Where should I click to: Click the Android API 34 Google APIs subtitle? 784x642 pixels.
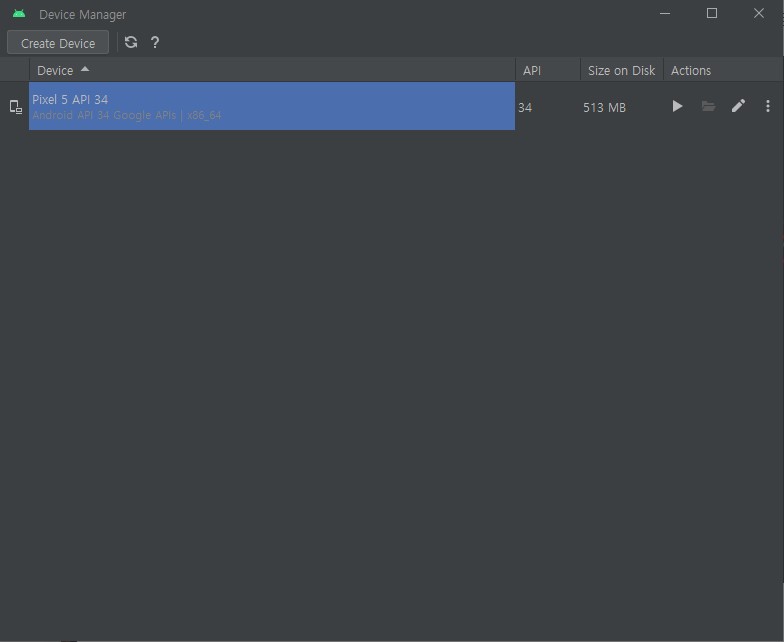[x=126, y=116]
